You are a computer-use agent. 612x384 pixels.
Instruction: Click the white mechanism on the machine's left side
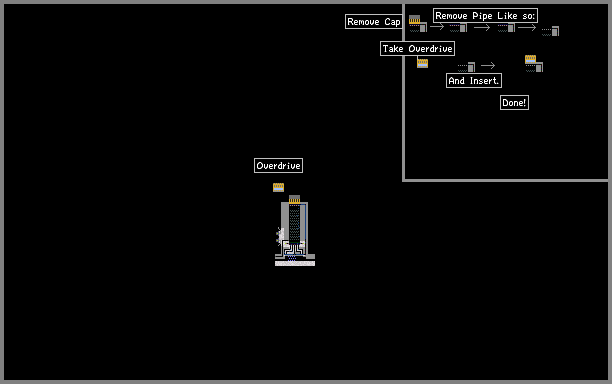280,236
